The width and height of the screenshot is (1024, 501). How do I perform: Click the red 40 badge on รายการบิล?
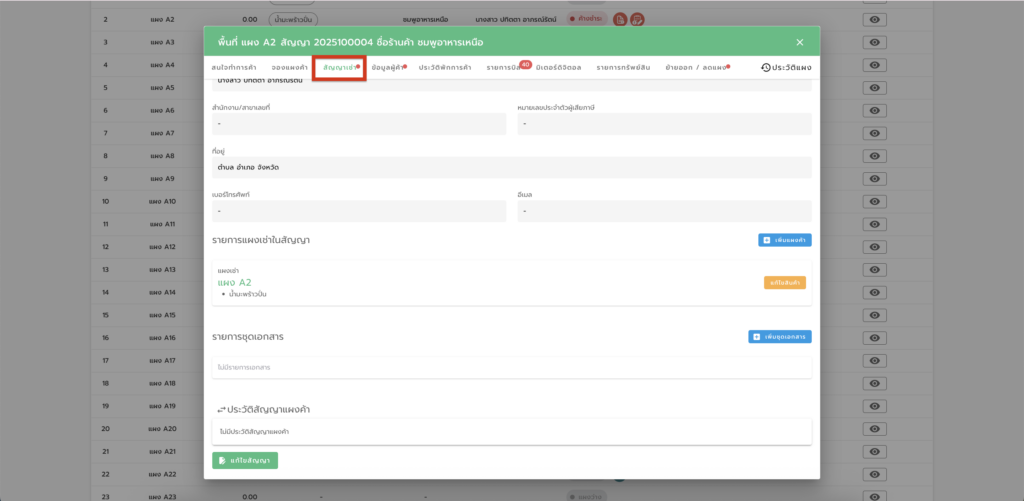pos(525,64)
